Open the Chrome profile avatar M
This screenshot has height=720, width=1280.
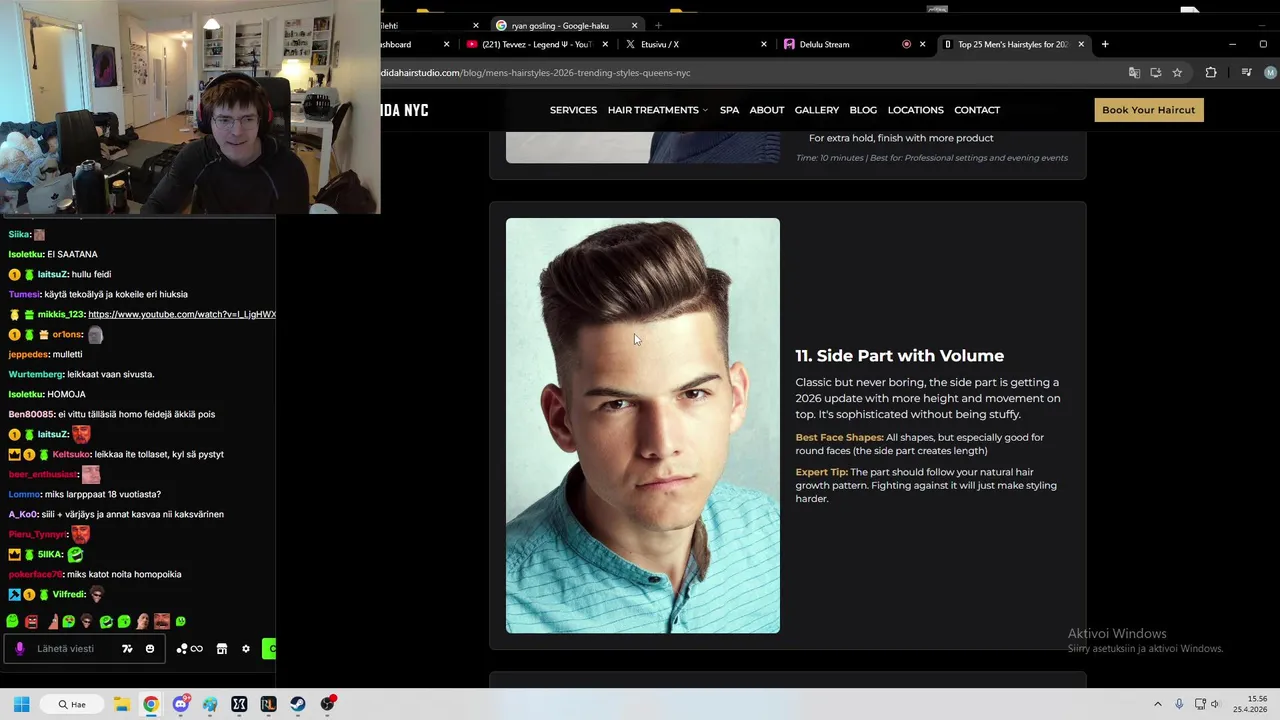(1270, 73)
